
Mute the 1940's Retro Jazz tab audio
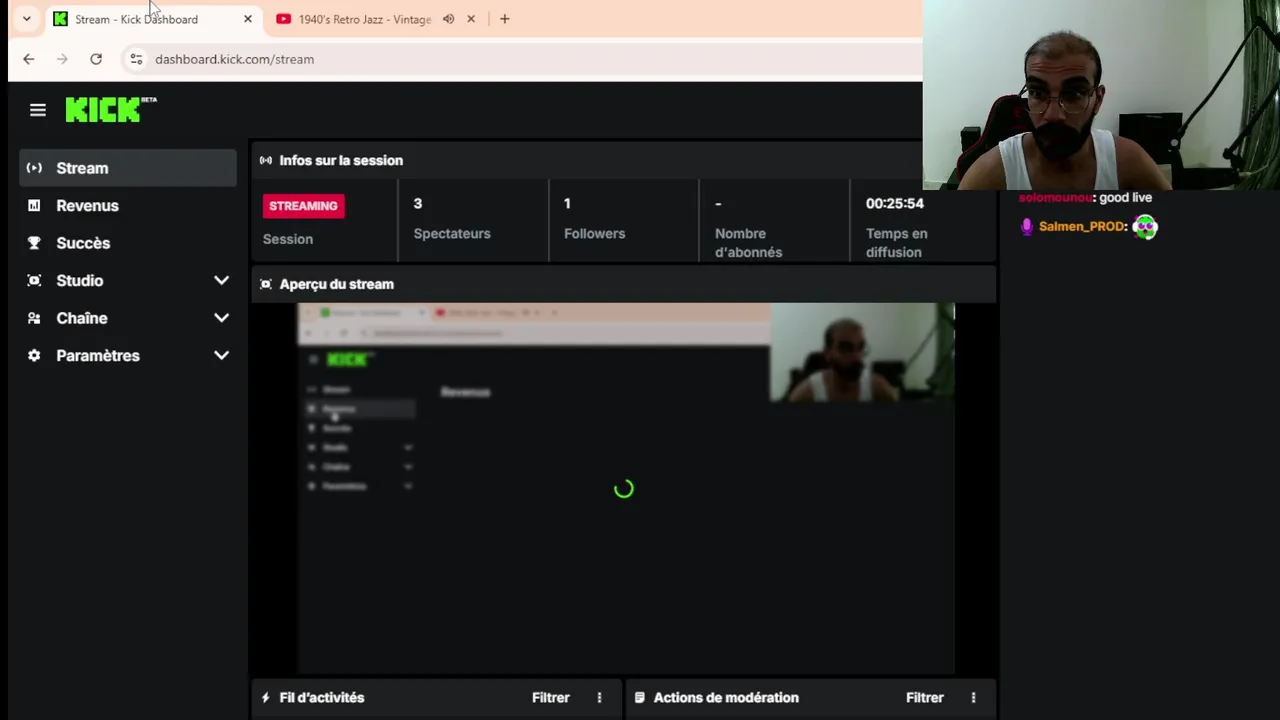(449, 19)
